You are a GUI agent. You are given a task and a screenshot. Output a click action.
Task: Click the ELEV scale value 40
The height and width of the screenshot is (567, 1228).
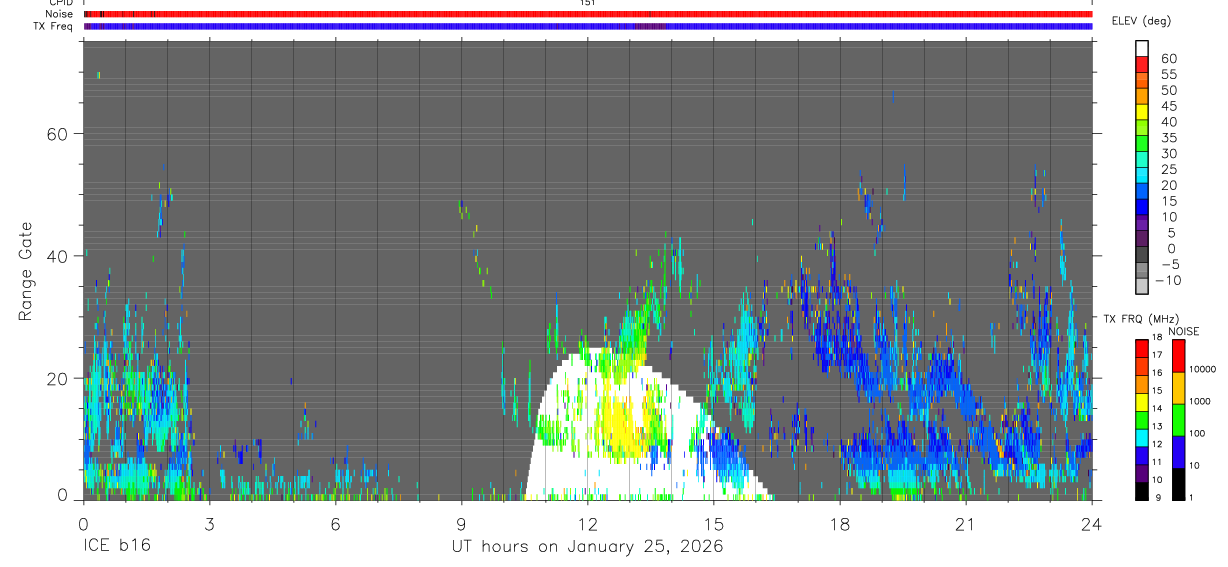(x=1167, y=122)
